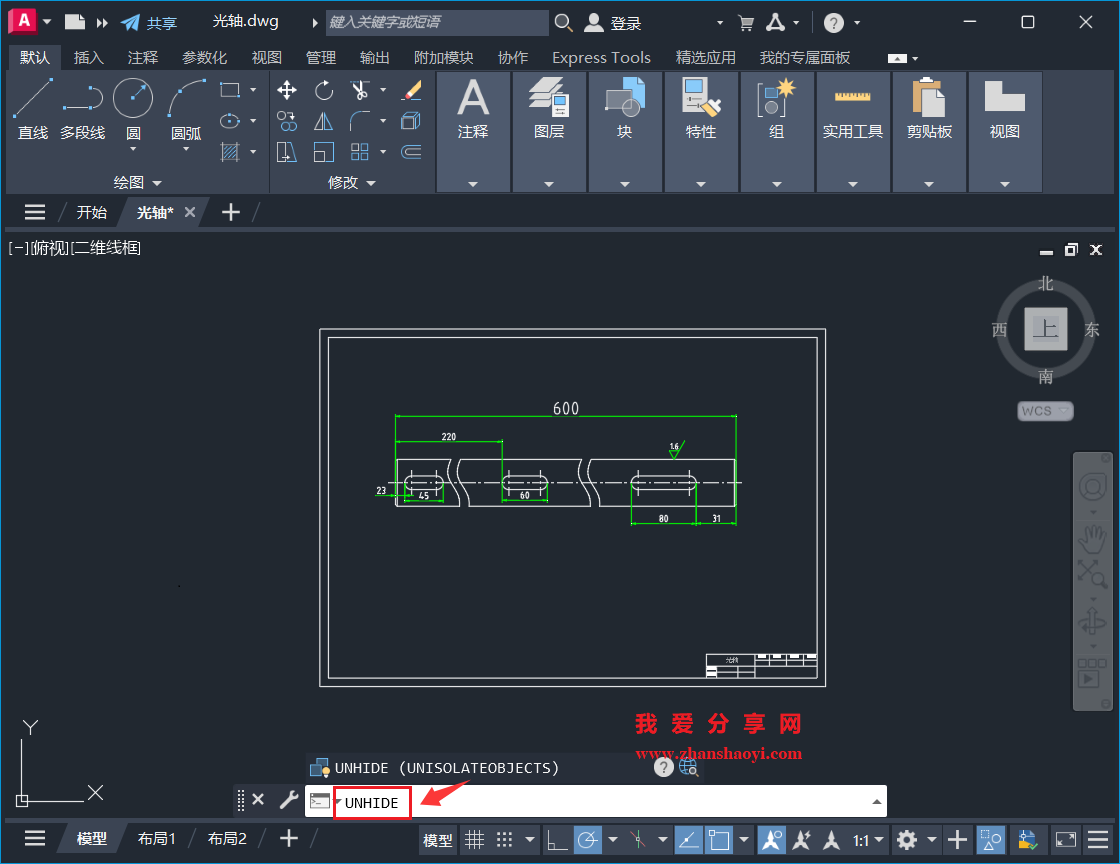Select the 多段线 (Polyline) tool
Image resolution: width=1120 pixels, height=864 pixels.
(83, 105)
